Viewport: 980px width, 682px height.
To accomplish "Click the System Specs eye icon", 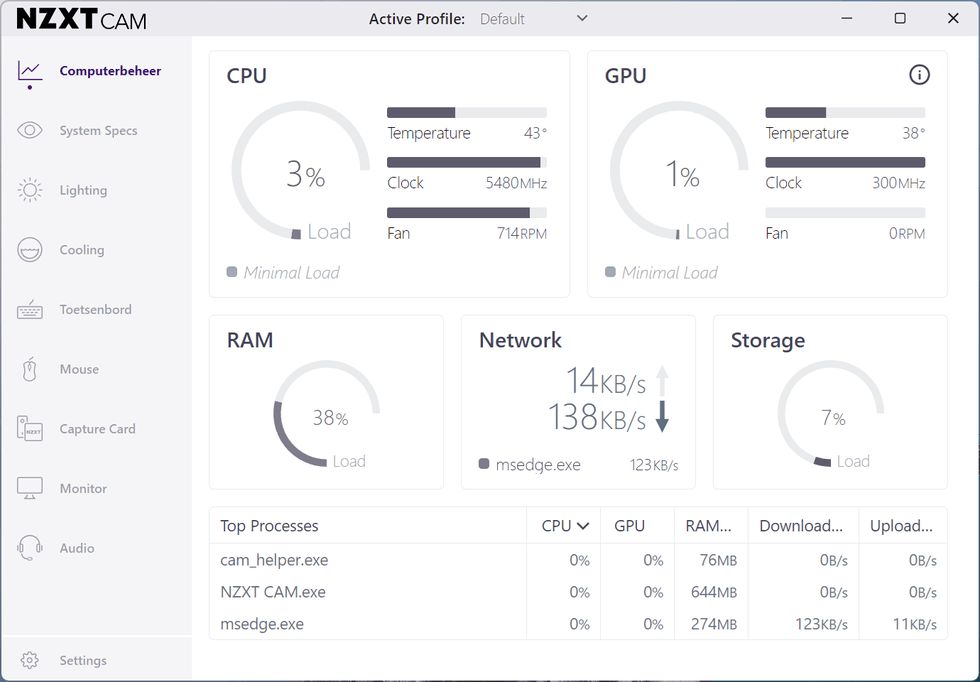I will pyautogui.click(x=30, y=130).
